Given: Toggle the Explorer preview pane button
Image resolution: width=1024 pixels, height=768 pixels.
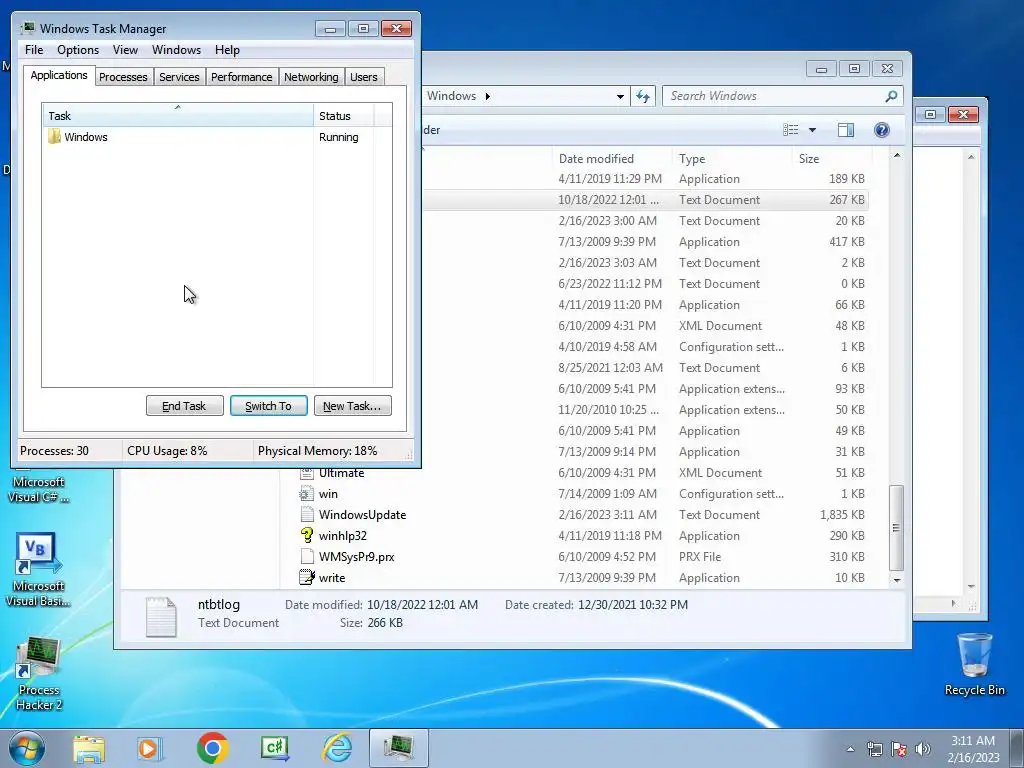Looking at the screenshot, I should [846, 130].
